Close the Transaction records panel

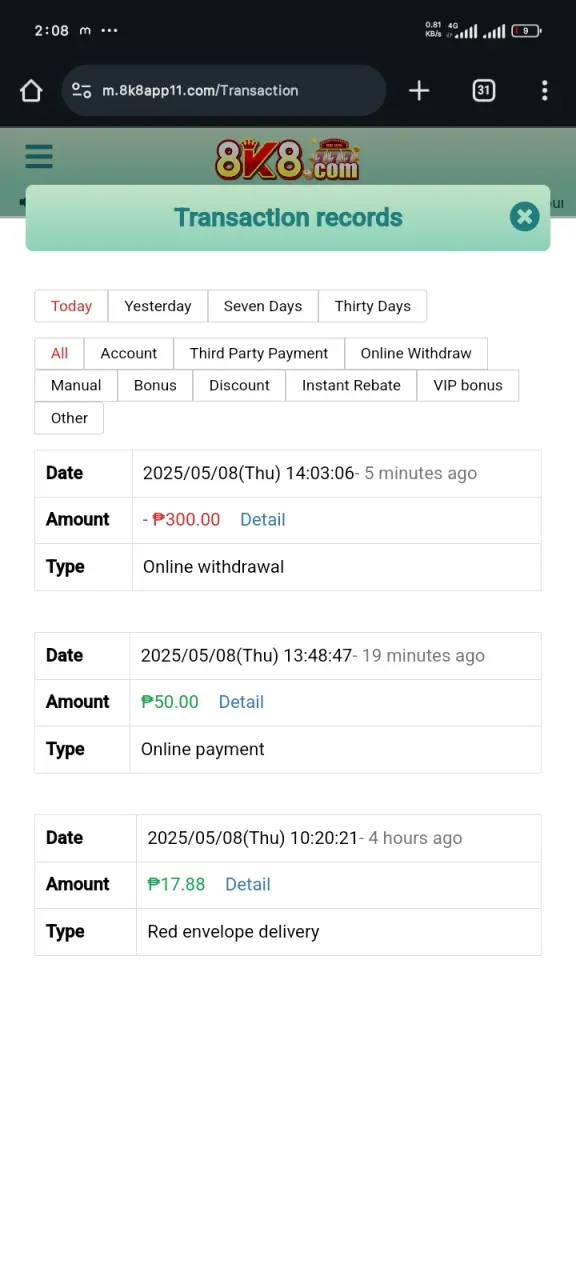click(x=524, y=217)
